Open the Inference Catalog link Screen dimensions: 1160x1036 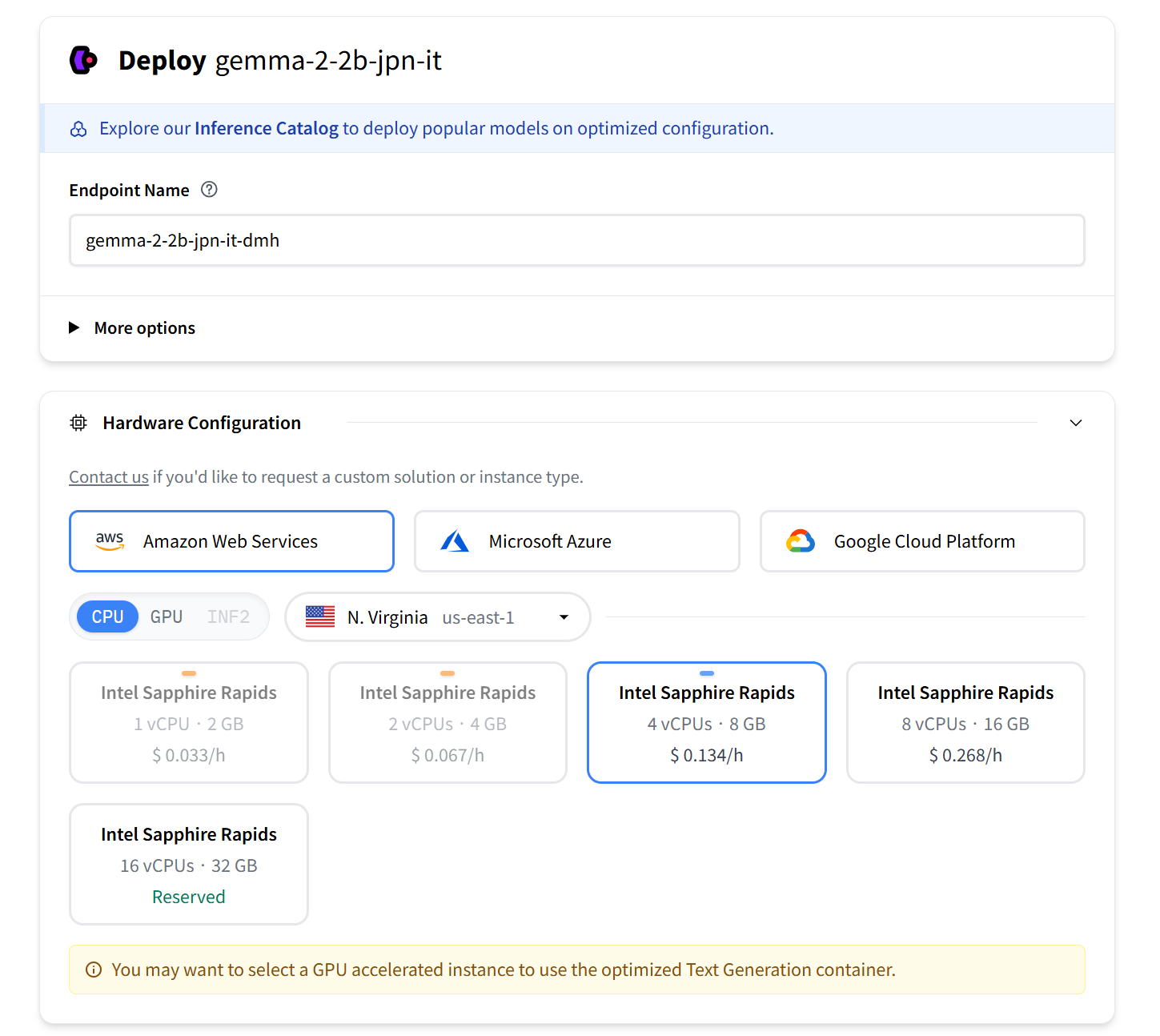pos(267,128)
